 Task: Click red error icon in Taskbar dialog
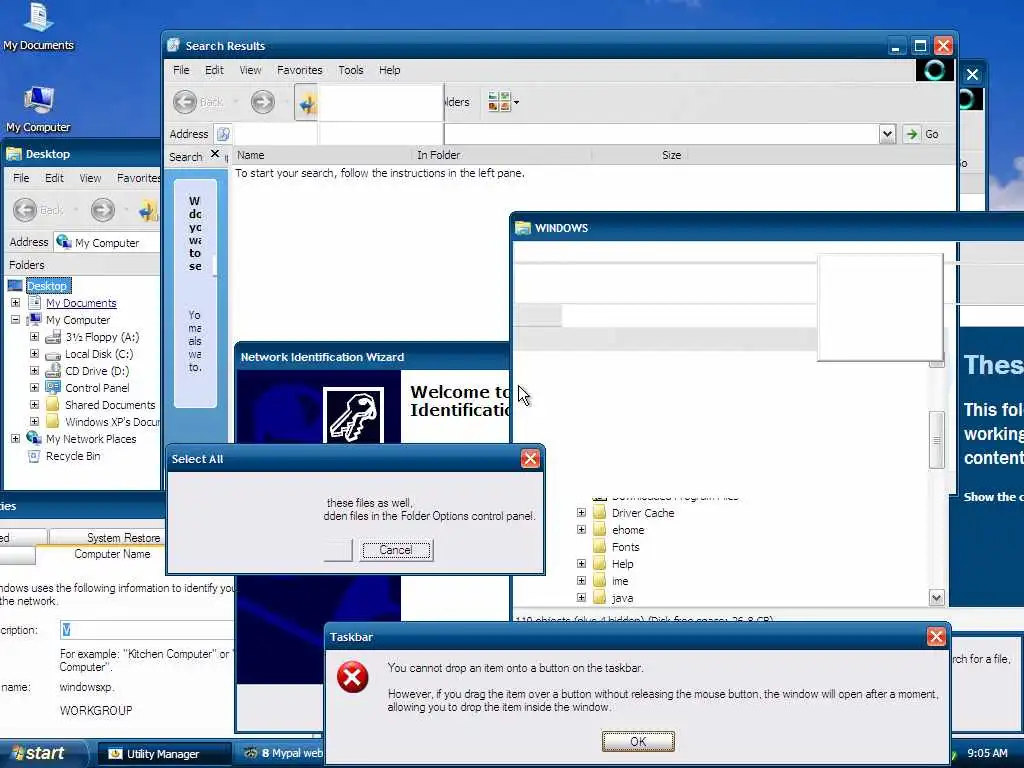pos(352,677)
